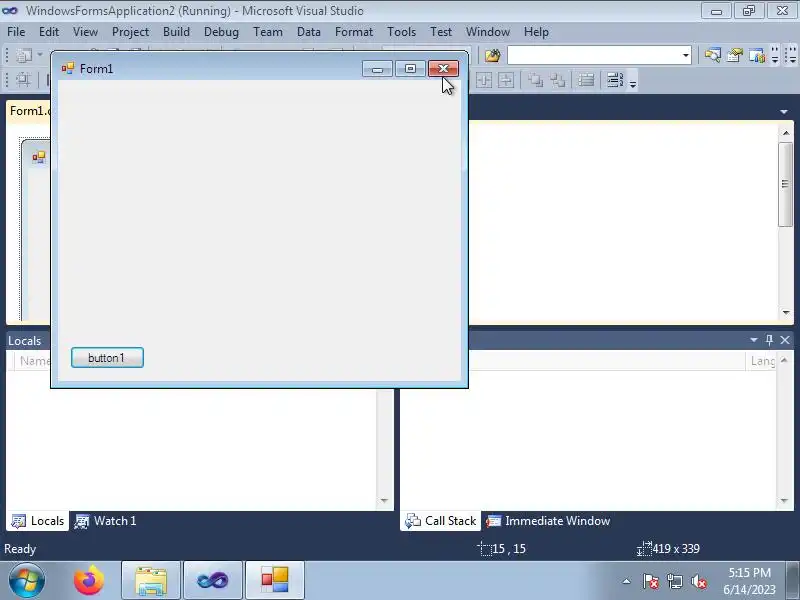Open the Find combo box dropdown arrow

point(685,55)
